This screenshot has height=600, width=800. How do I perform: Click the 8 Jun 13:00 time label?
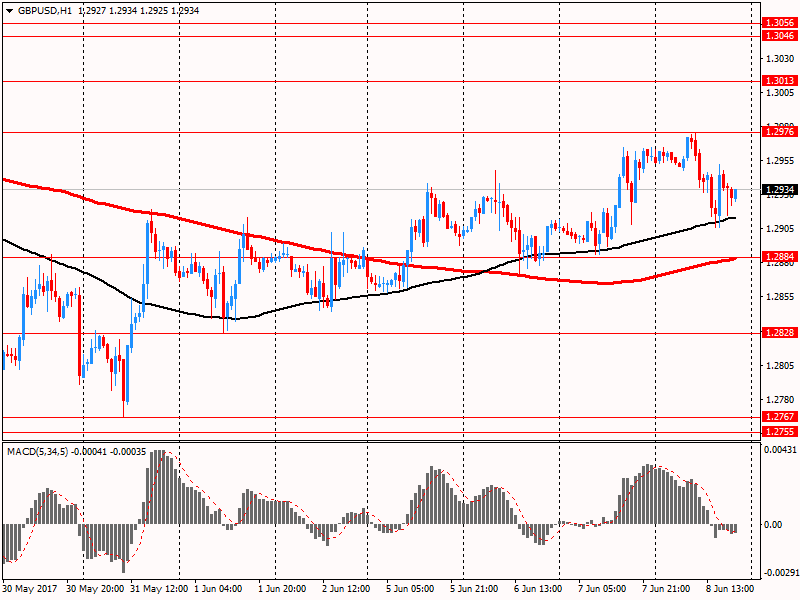point(730,589)
